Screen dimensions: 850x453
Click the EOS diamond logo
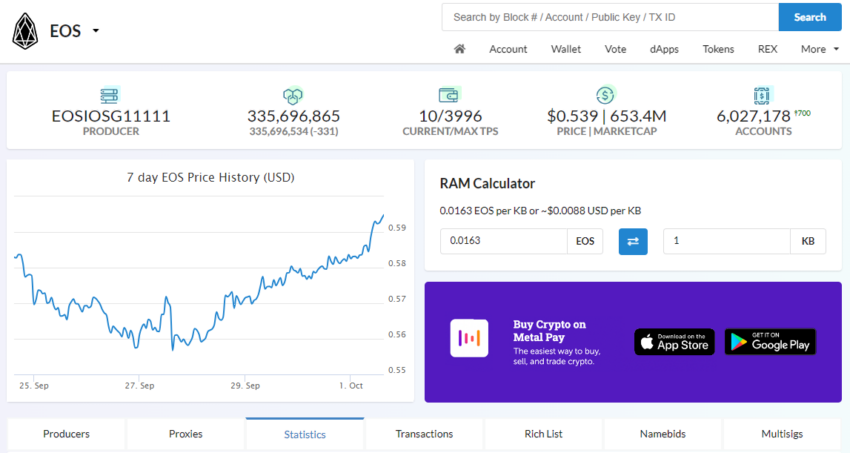coord(25,31)
